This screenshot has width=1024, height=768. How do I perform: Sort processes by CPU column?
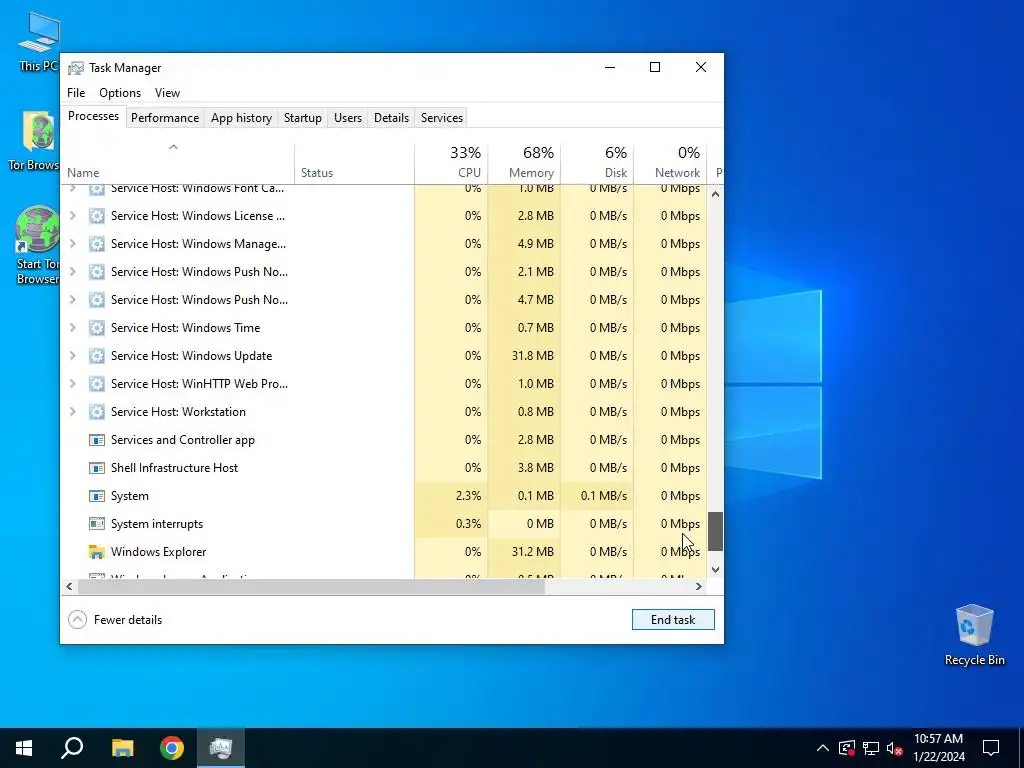(x=451, y=163)
